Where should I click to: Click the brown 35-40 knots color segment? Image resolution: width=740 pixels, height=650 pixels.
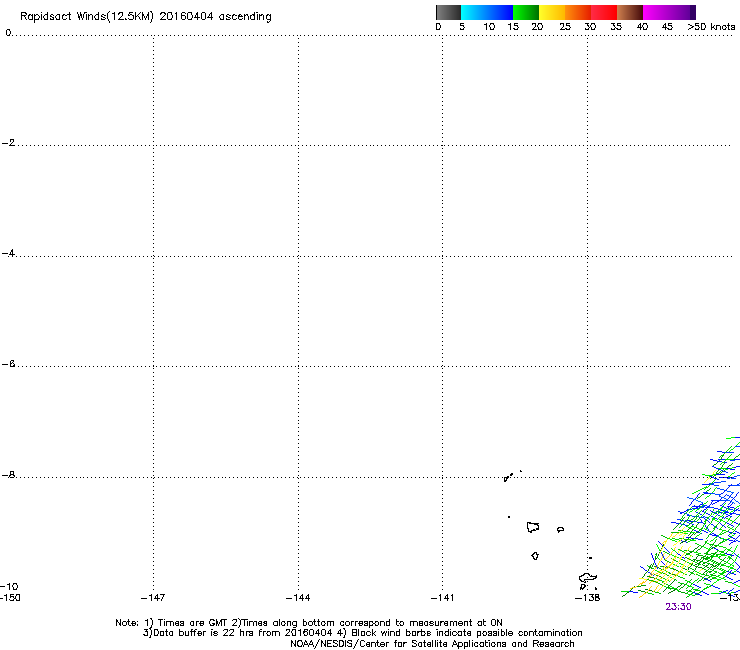(x=630, y=12)
